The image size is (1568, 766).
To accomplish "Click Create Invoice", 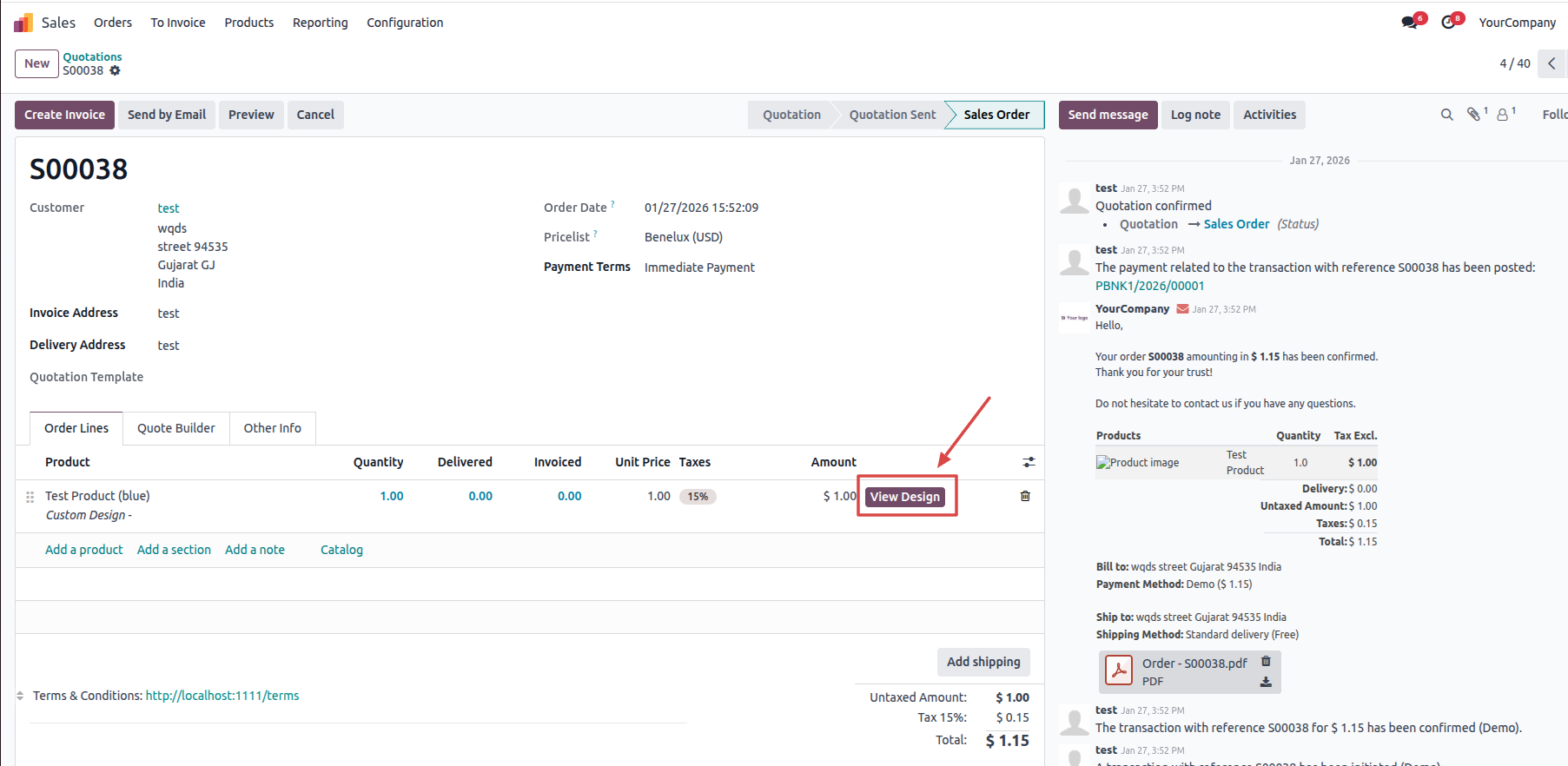I will point(64,115).
